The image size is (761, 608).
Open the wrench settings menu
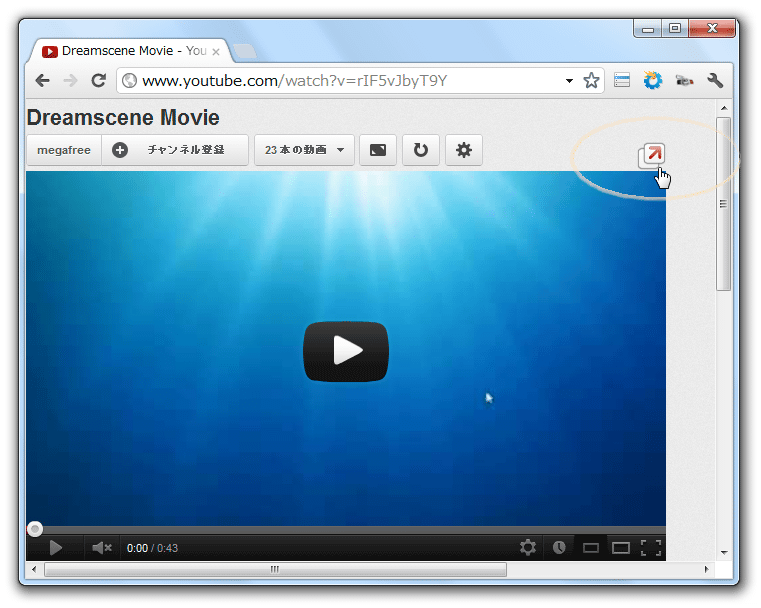[x=715, y=81]
